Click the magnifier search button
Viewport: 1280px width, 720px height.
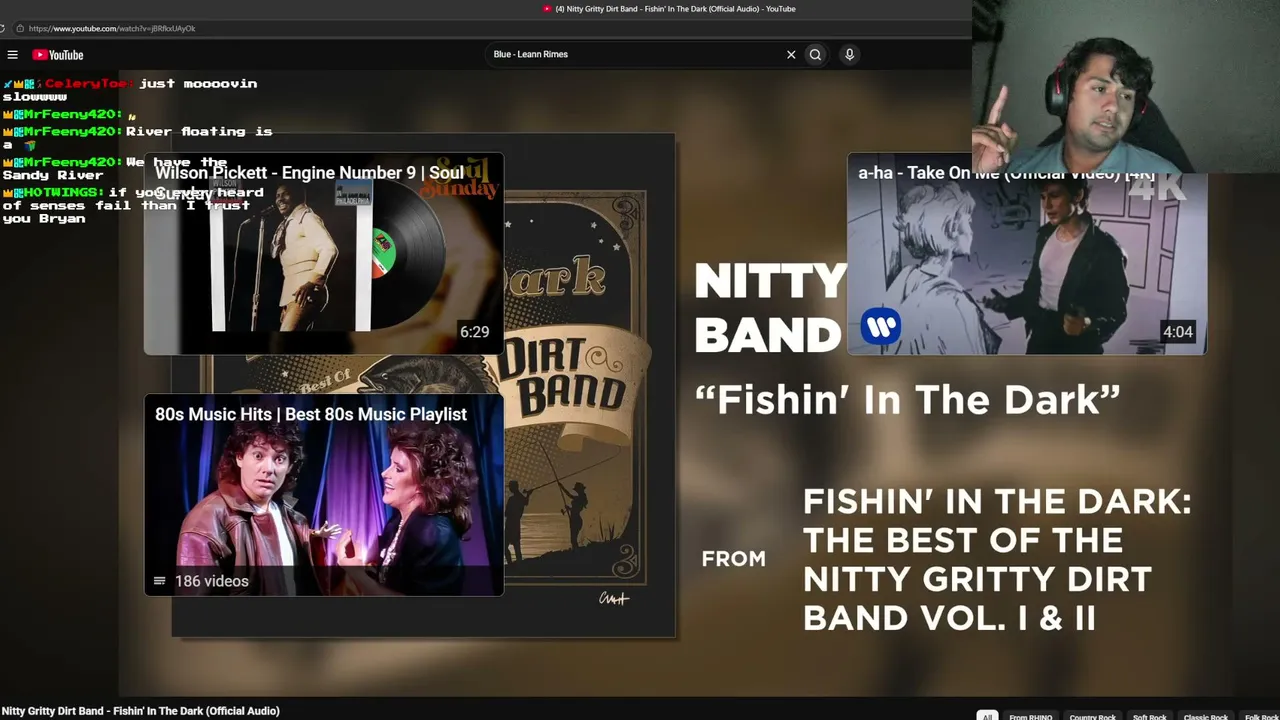(815, 55)
